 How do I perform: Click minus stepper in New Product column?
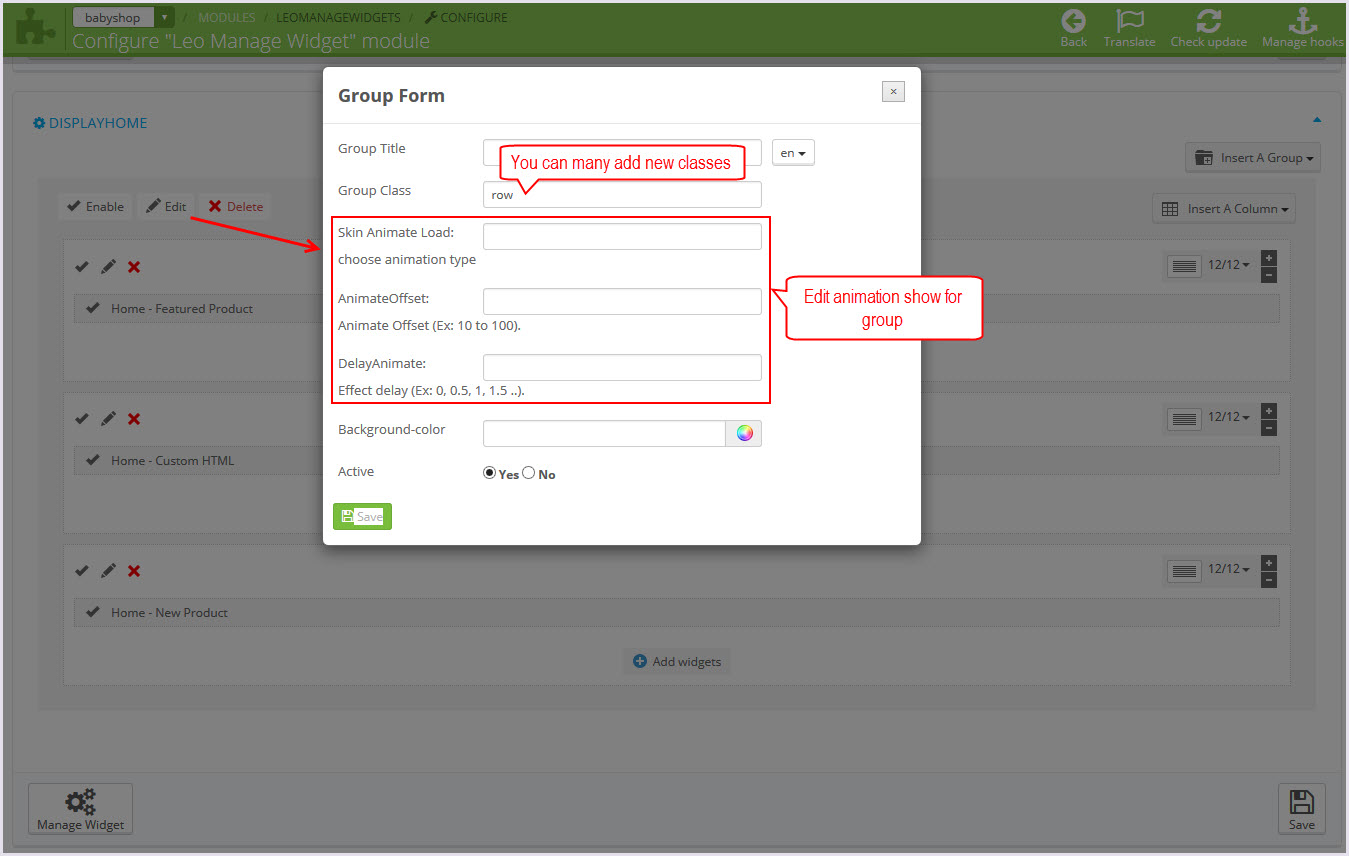1269,579
